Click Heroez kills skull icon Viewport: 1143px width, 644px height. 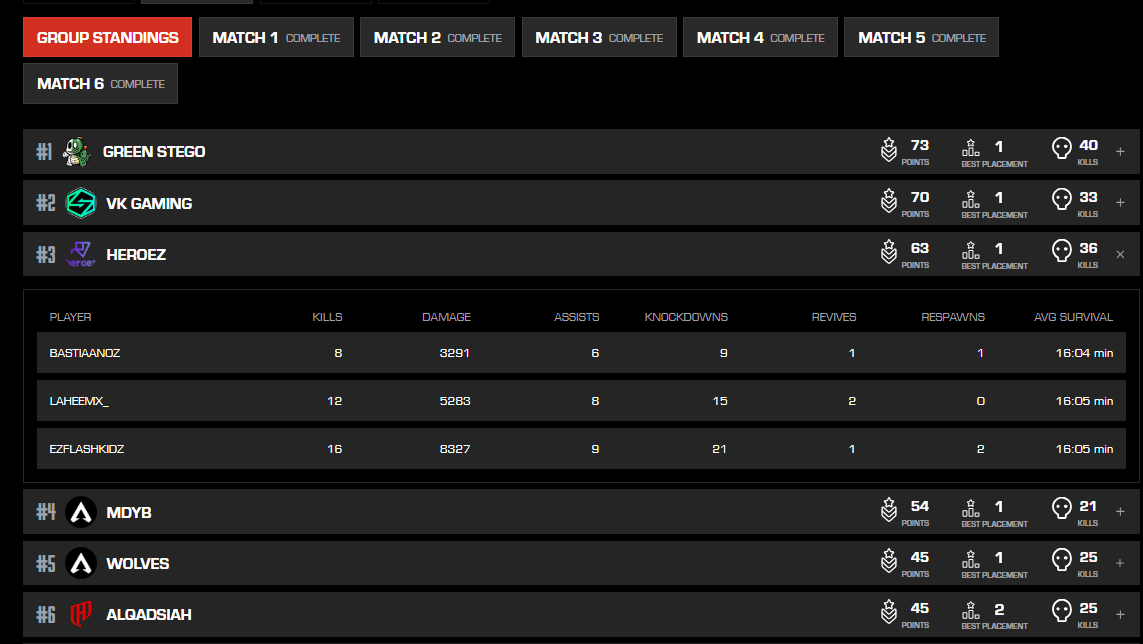click(x=1062, y=250)
